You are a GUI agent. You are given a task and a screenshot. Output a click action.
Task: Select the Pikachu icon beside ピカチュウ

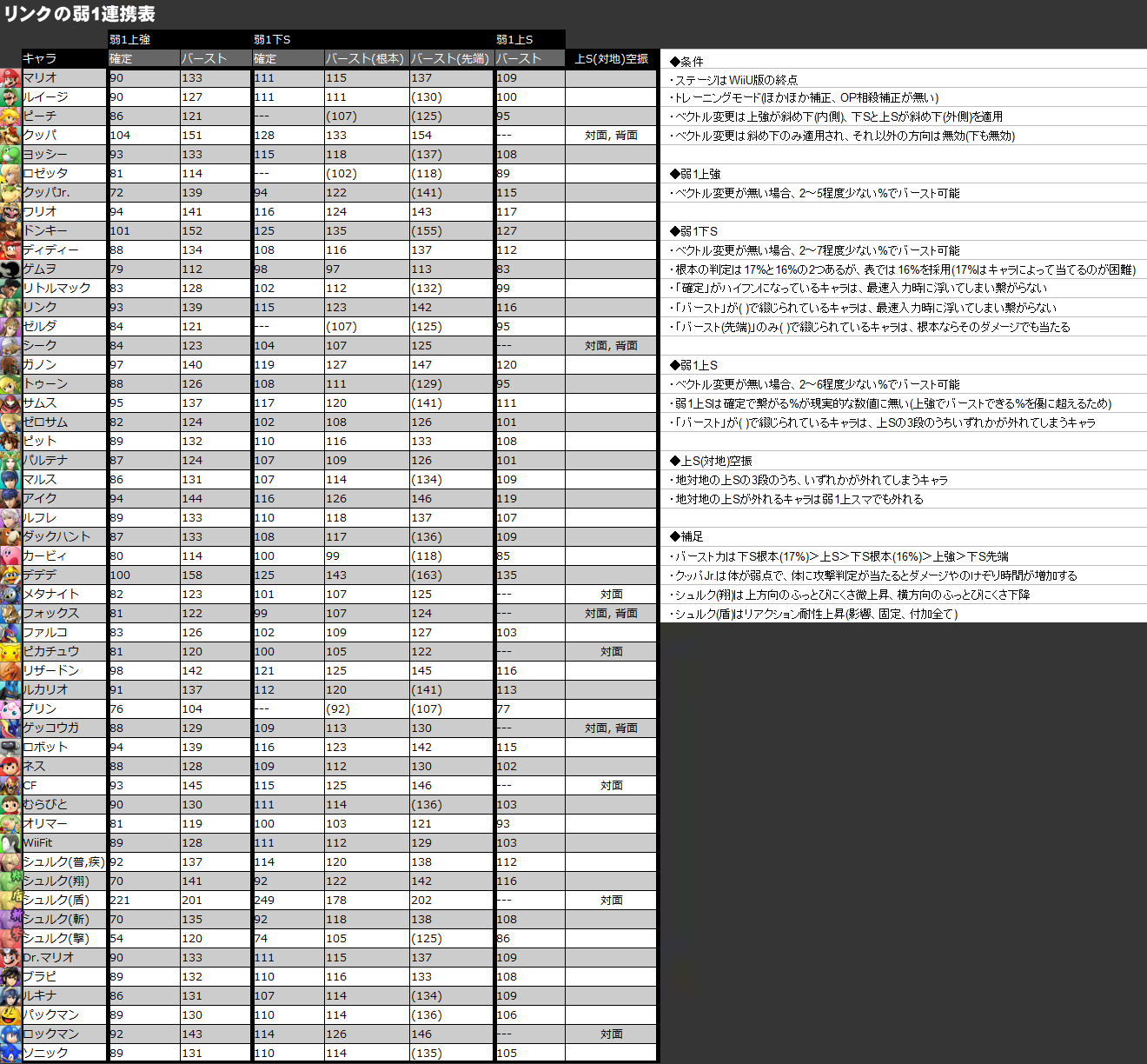click(x=10, y=651)
